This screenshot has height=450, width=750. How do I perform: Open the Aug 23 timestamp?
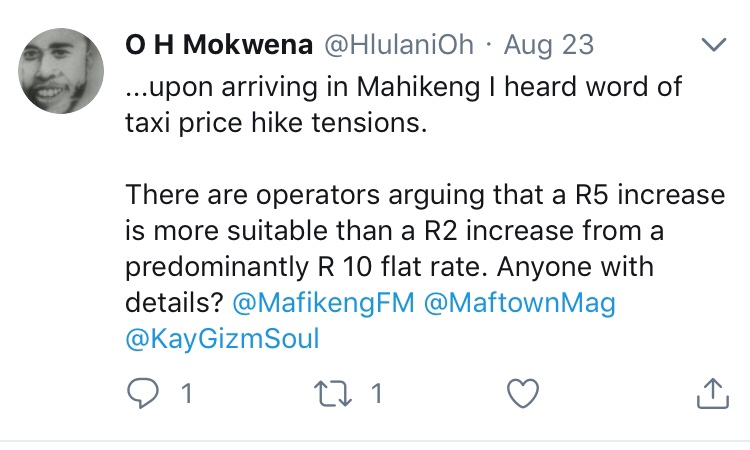pyautogui.click(x=548, y=45)
